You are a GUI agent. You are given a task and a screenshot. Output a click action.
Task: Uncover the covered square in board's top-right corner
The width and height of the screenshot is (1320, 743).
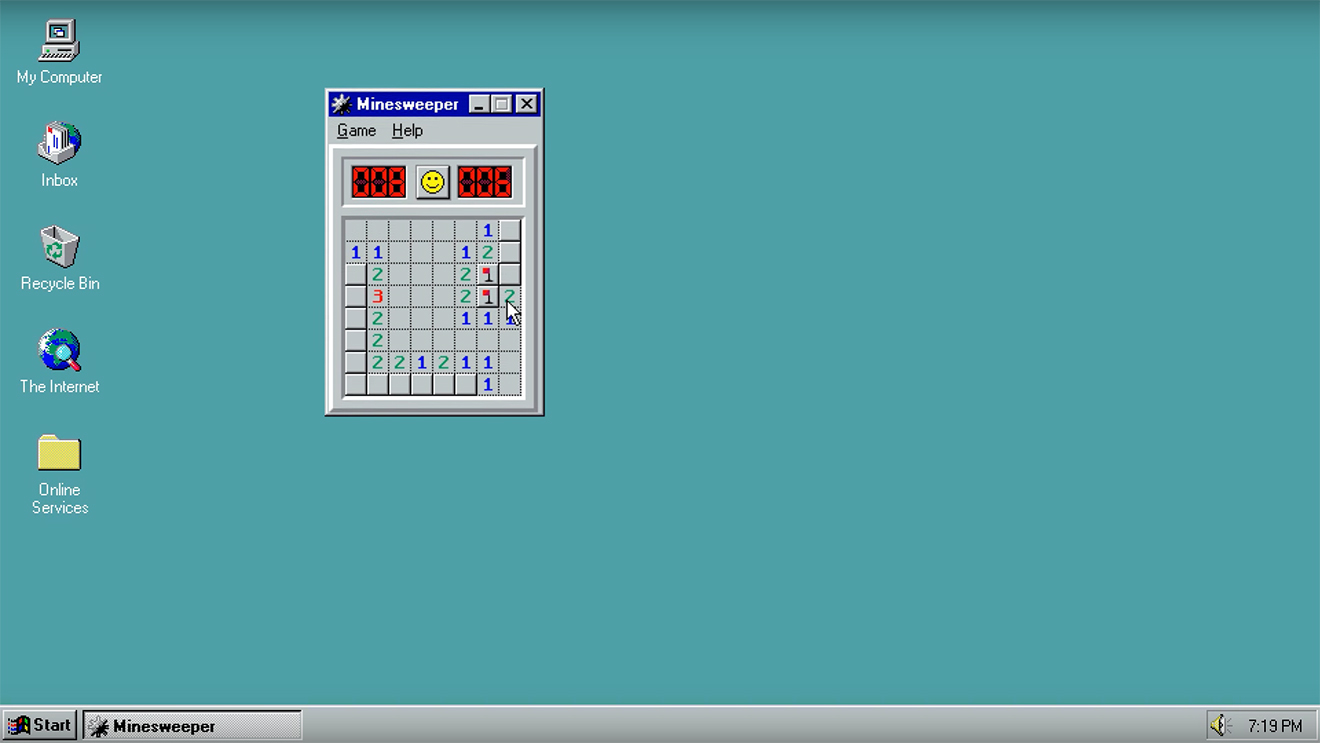[x=510, y=230]
